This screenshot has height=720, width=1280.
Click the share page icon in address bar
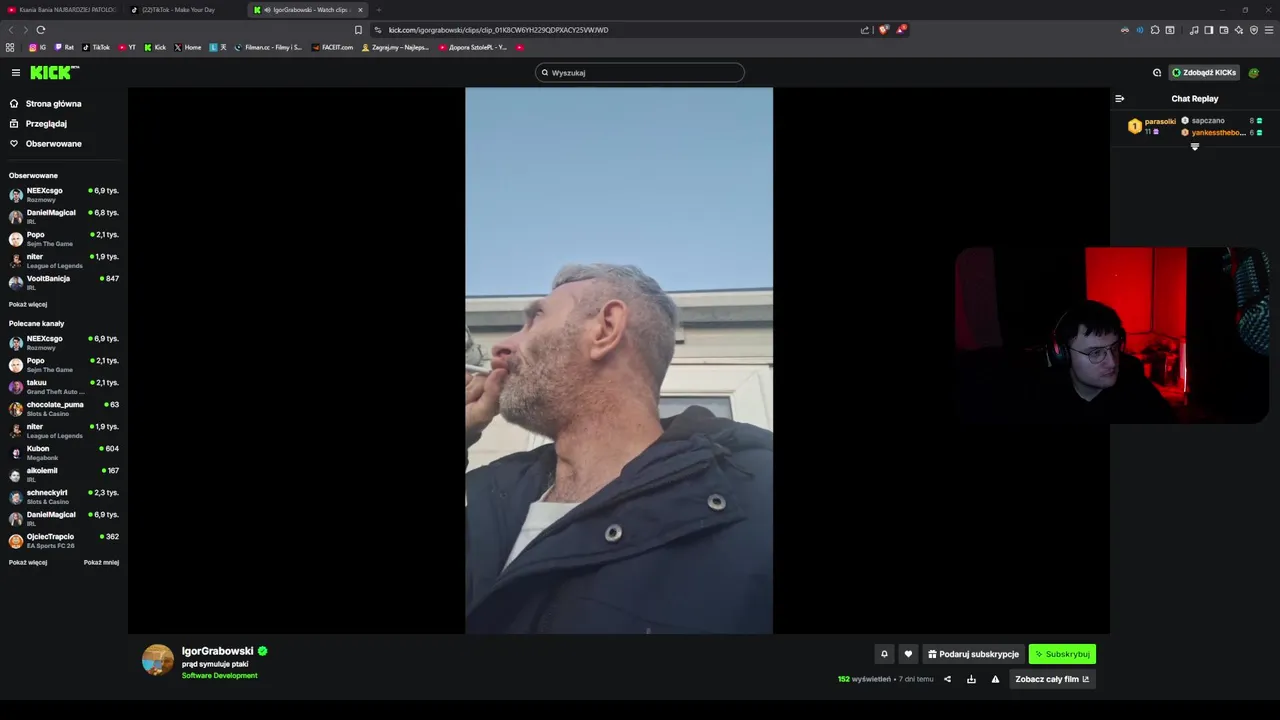865,30
